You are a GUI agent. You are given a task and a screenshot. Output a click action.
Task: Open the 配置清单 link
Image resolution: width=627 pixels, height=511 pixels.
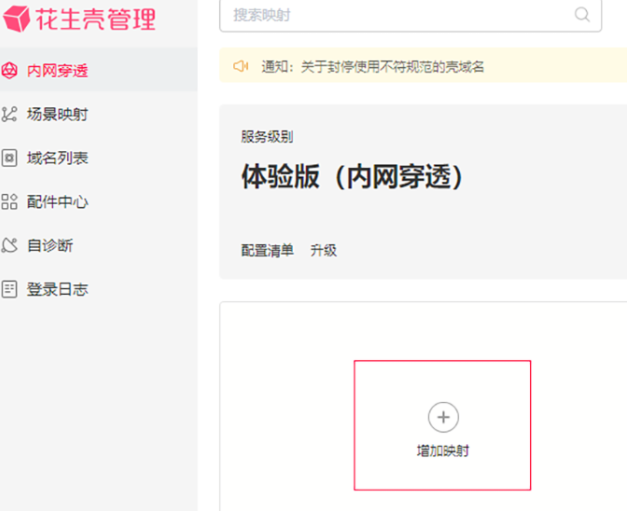[267, 250]
